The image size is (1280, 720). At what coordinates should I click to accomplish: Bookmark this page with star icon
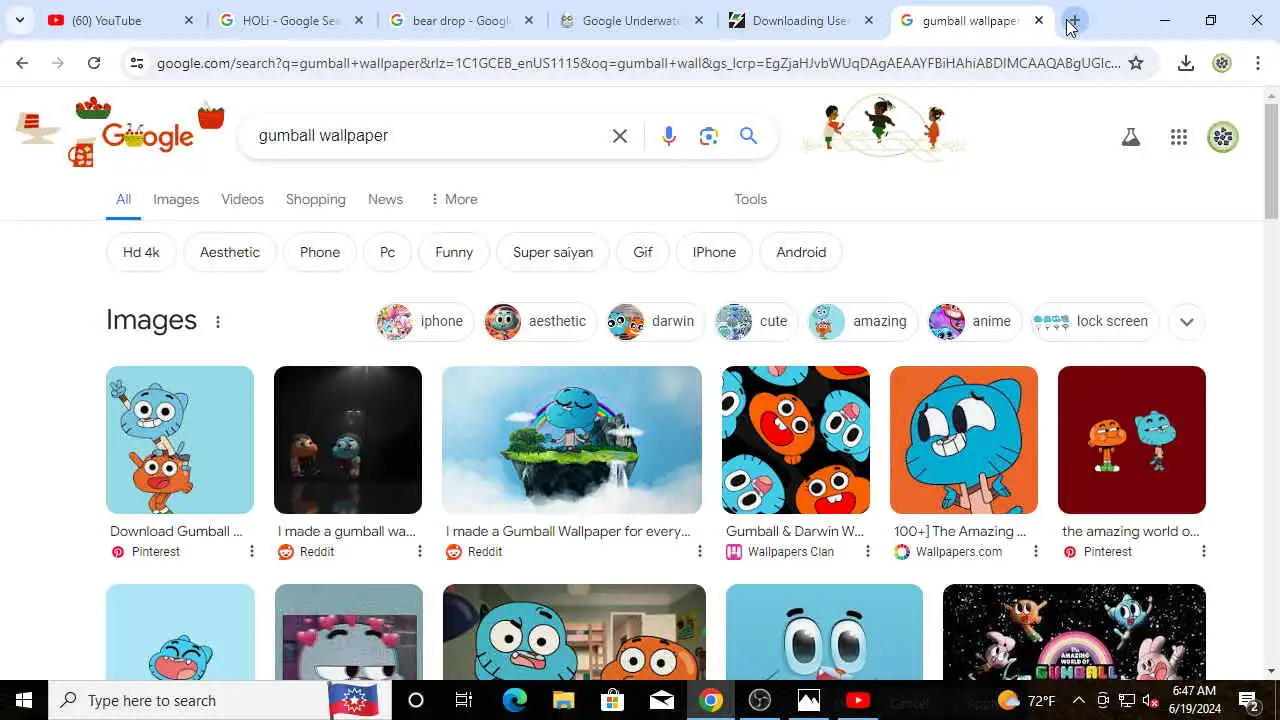click(1136, 63)
